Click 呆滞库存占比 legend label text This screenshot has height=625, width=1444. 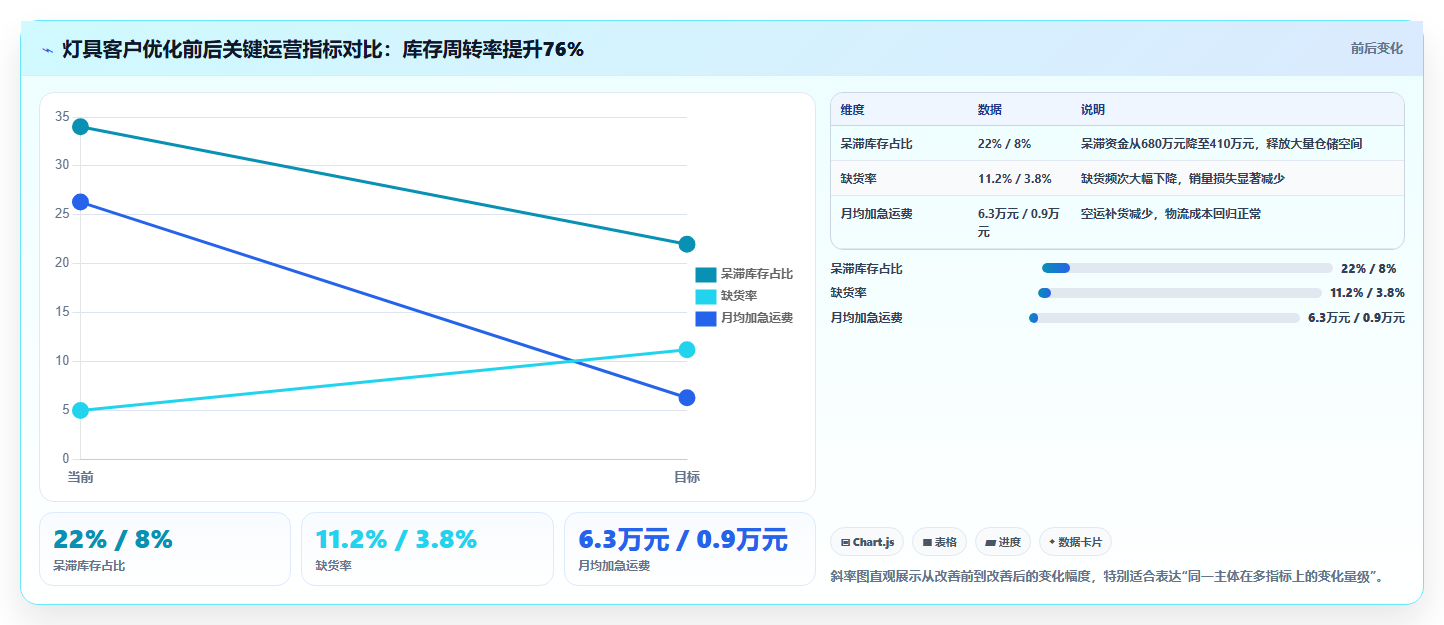757,274
